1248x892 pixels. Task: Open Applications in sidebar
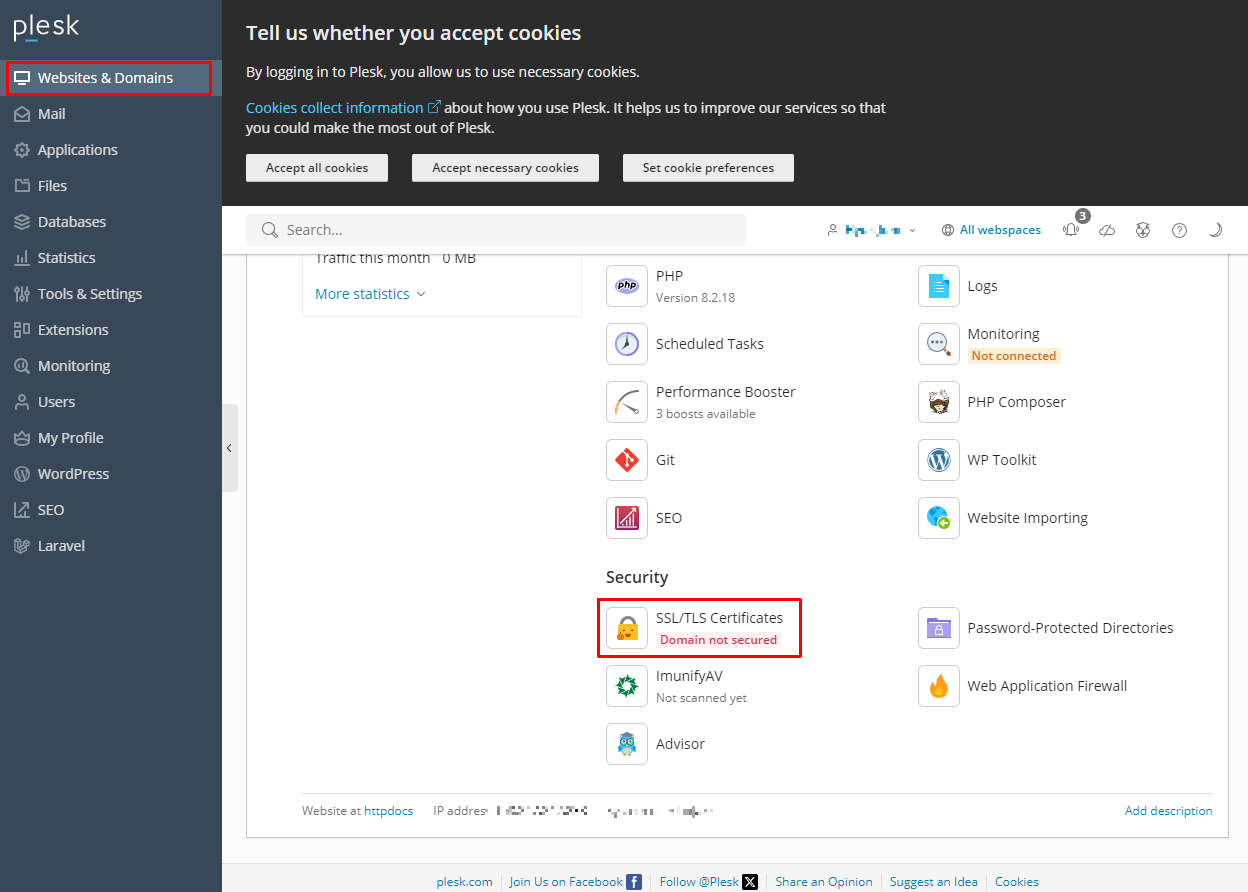[111, 150]
